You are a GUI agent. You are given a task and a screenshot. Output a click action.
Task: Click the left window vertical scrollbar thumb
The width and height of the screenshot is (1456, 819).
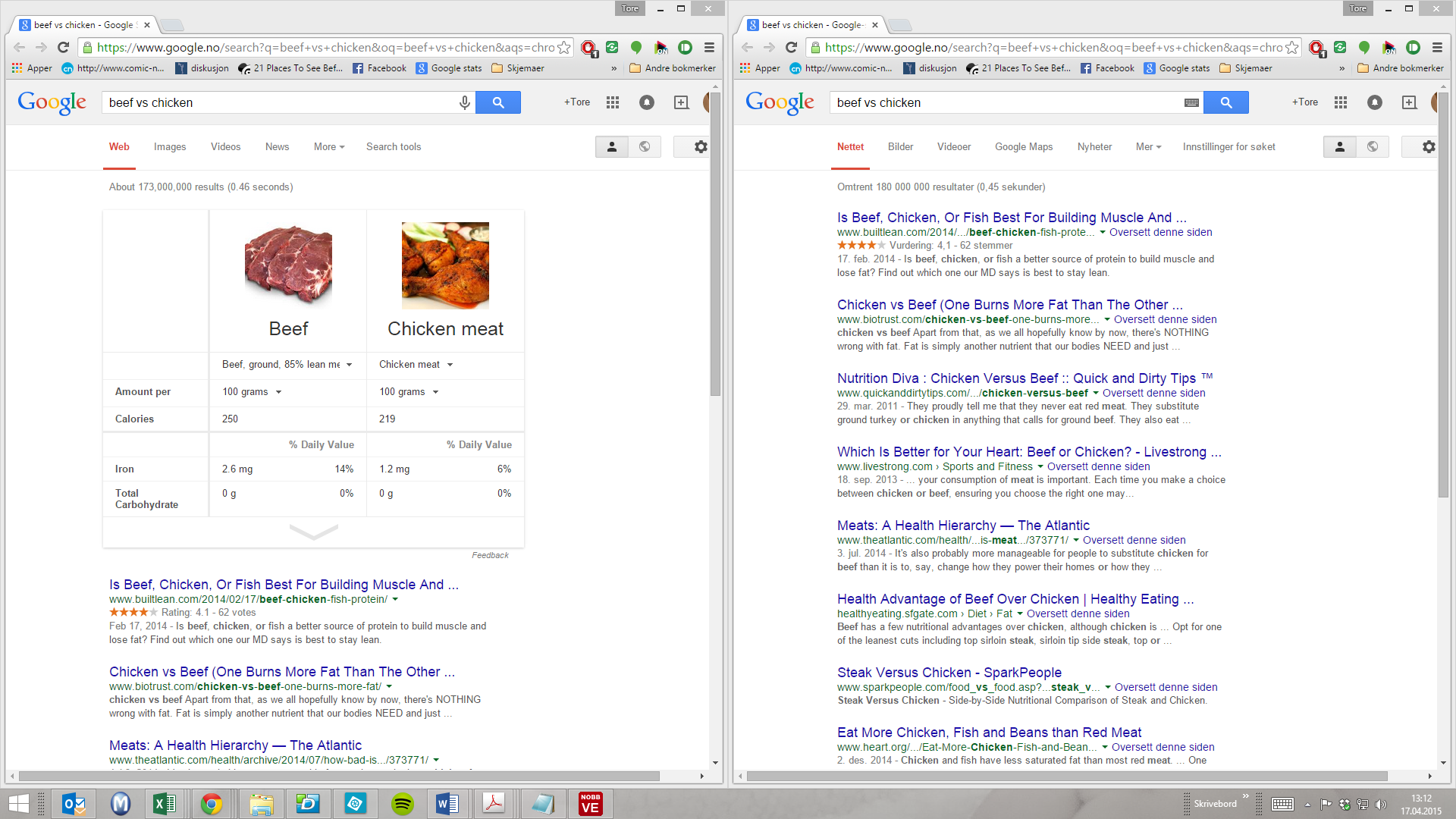coord(715,243)
